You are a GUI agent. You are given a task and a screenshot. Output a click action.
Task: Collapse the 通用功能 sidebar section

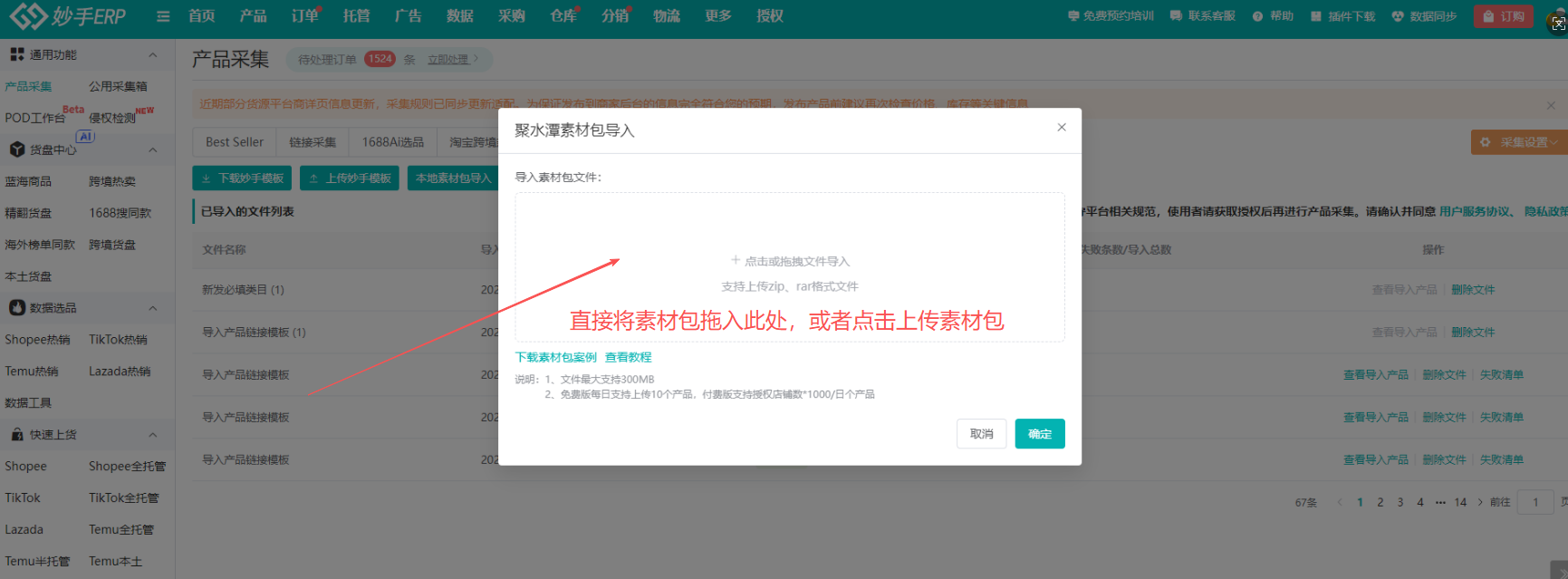pos(153,55)
